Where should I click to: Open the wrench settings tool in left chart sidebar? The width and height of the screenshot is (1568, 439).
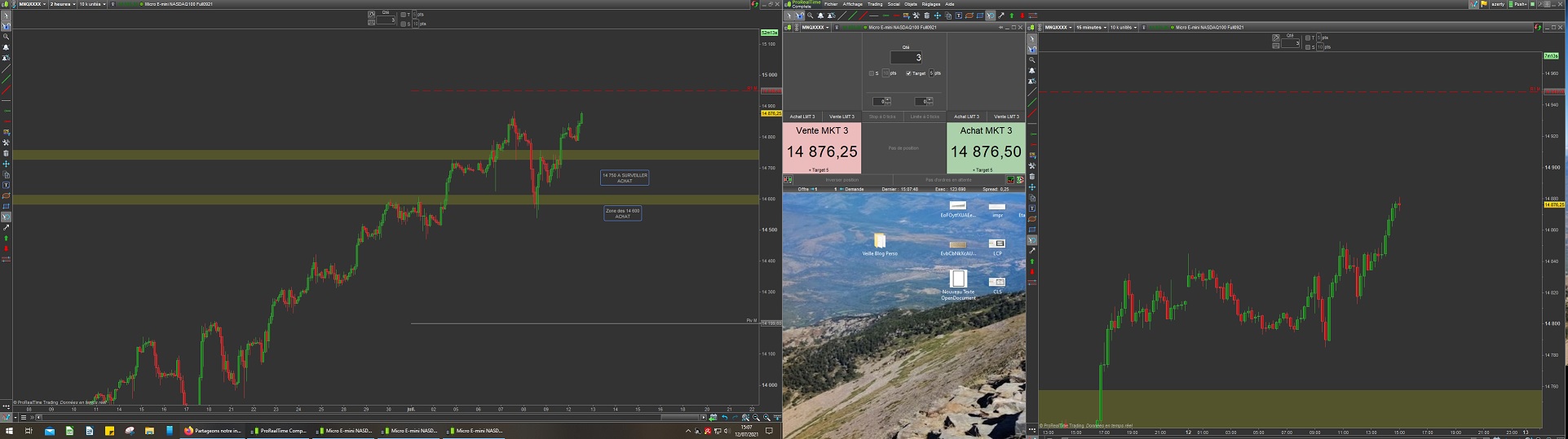[6, 143]
